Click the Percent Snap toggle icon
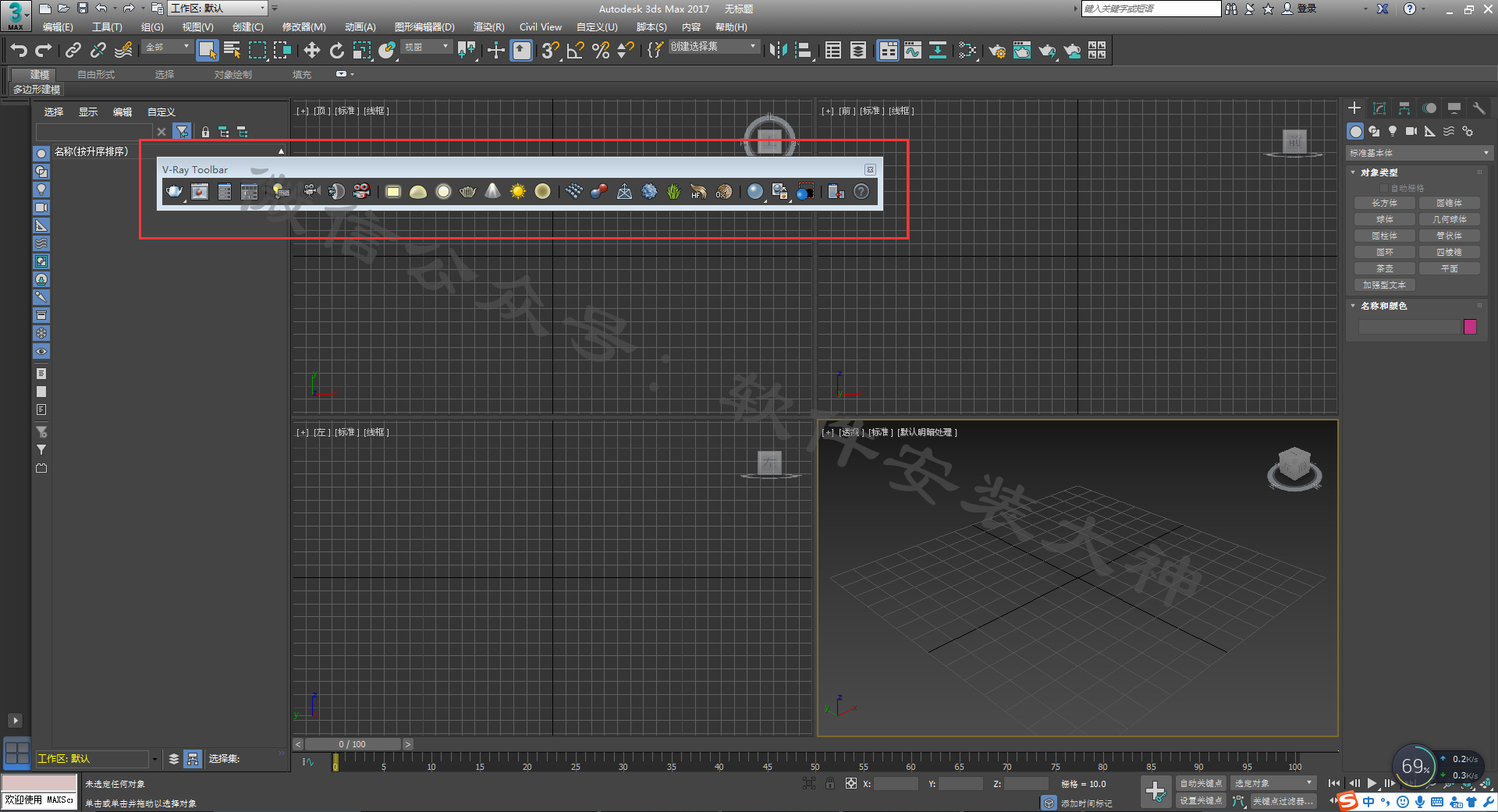 point(601,51)
